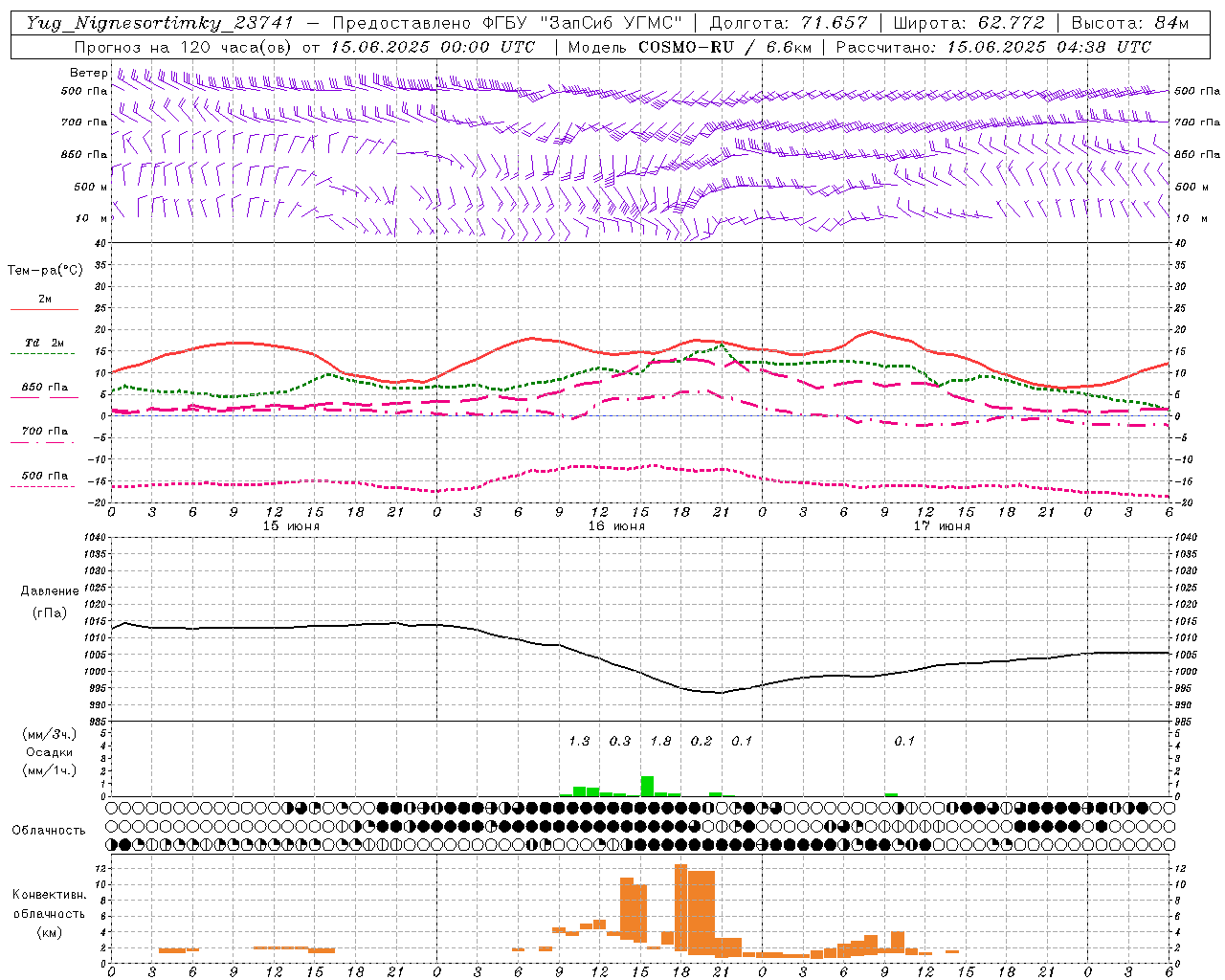This screenshot has width=1225, height=980.
Task: Click the text Предоставлено ФГБУ "ЗапСиб УГМС"
Action: 506,23
